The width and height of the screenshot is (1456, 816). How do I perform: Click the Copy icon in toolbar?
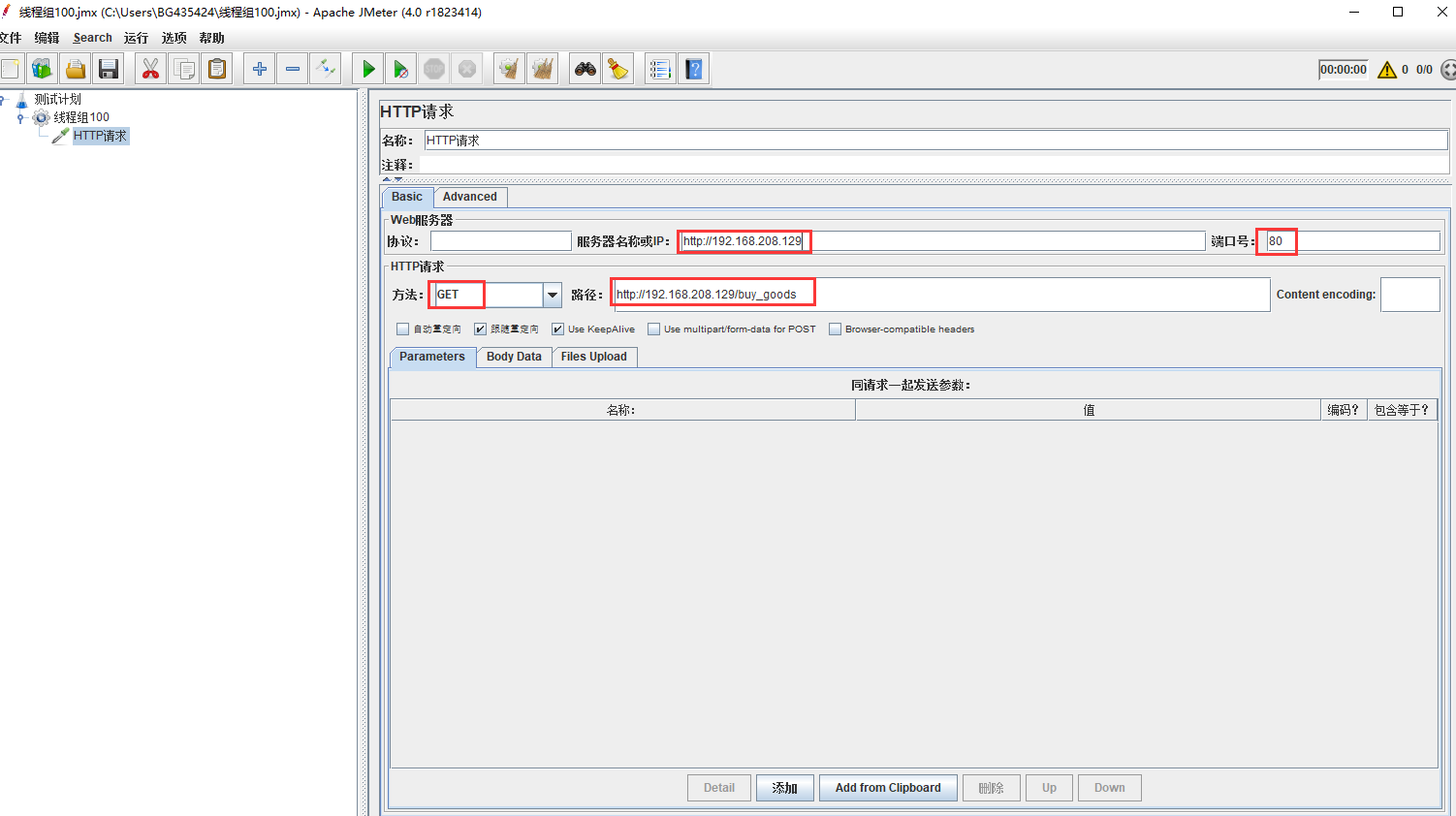(x=183, y=69)
